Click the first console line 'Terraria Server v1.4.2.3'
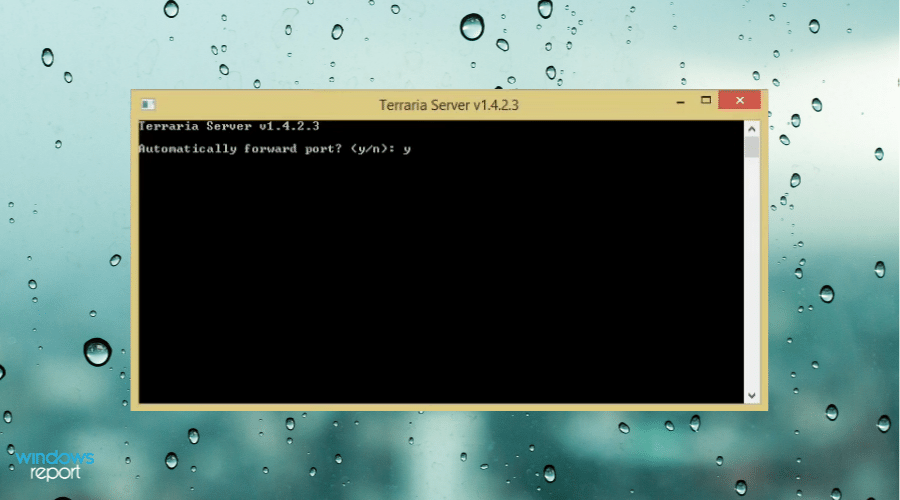Image resolution: width=900 pixels, height=500 pixels. click(x=228, y=126)
